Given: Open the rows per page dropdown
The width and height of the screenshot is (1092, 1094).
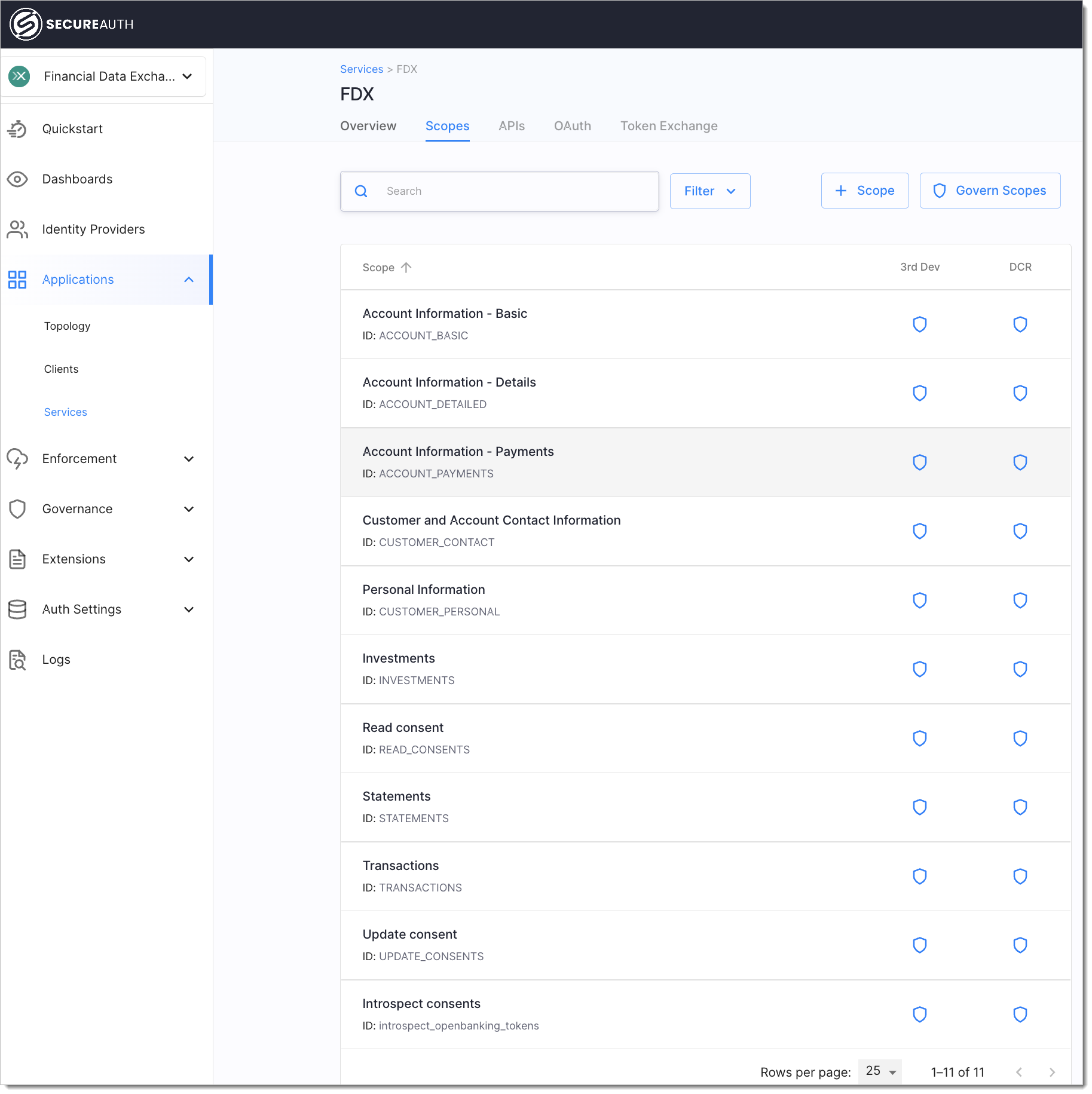Looking at the screenshot, I should point(880,1071).
